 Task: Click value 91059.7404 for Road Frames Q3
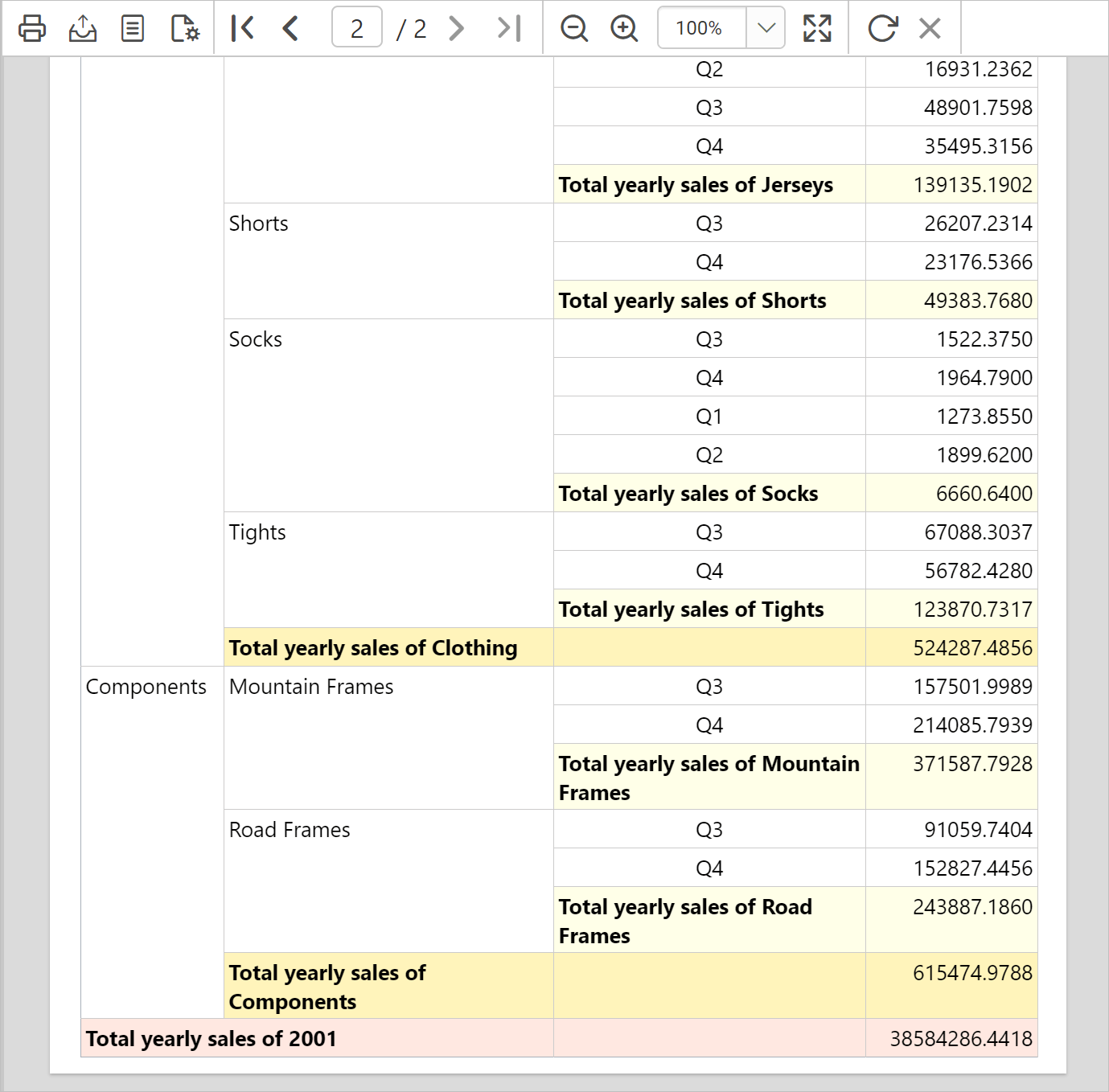pyautogui.click(x=952, y=829)
